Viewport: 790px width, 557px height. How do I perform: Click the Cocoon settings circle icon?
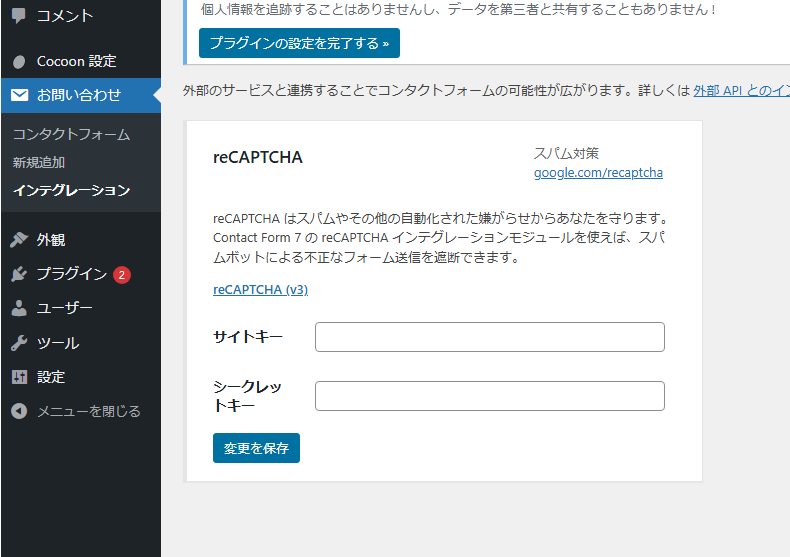(x=19, y=61)
